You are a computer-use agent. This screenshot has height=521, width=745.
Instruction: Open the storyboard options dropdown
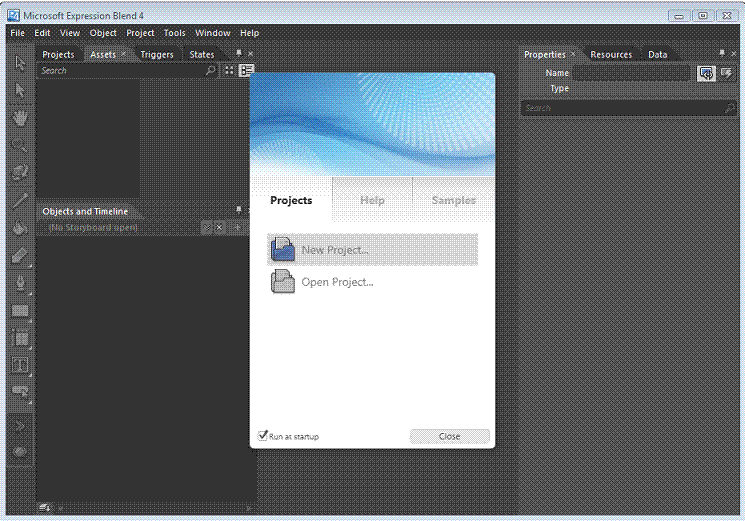207,227
